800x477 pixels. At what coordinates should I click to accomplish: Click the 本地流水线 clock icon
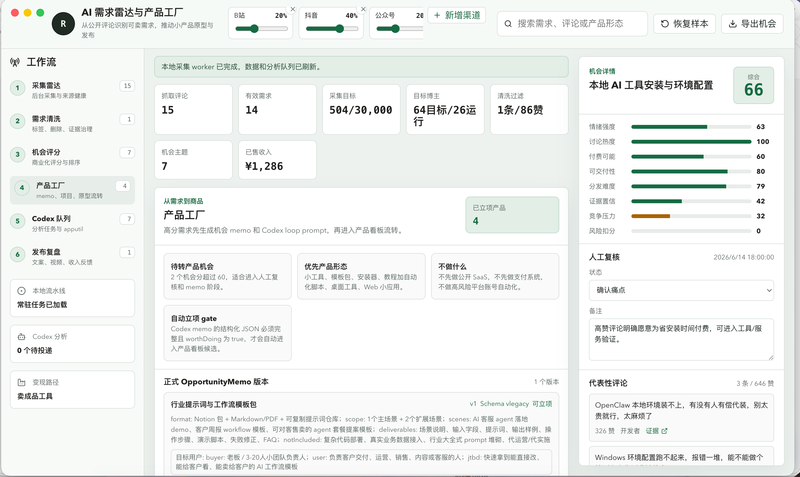pos(21,291)
